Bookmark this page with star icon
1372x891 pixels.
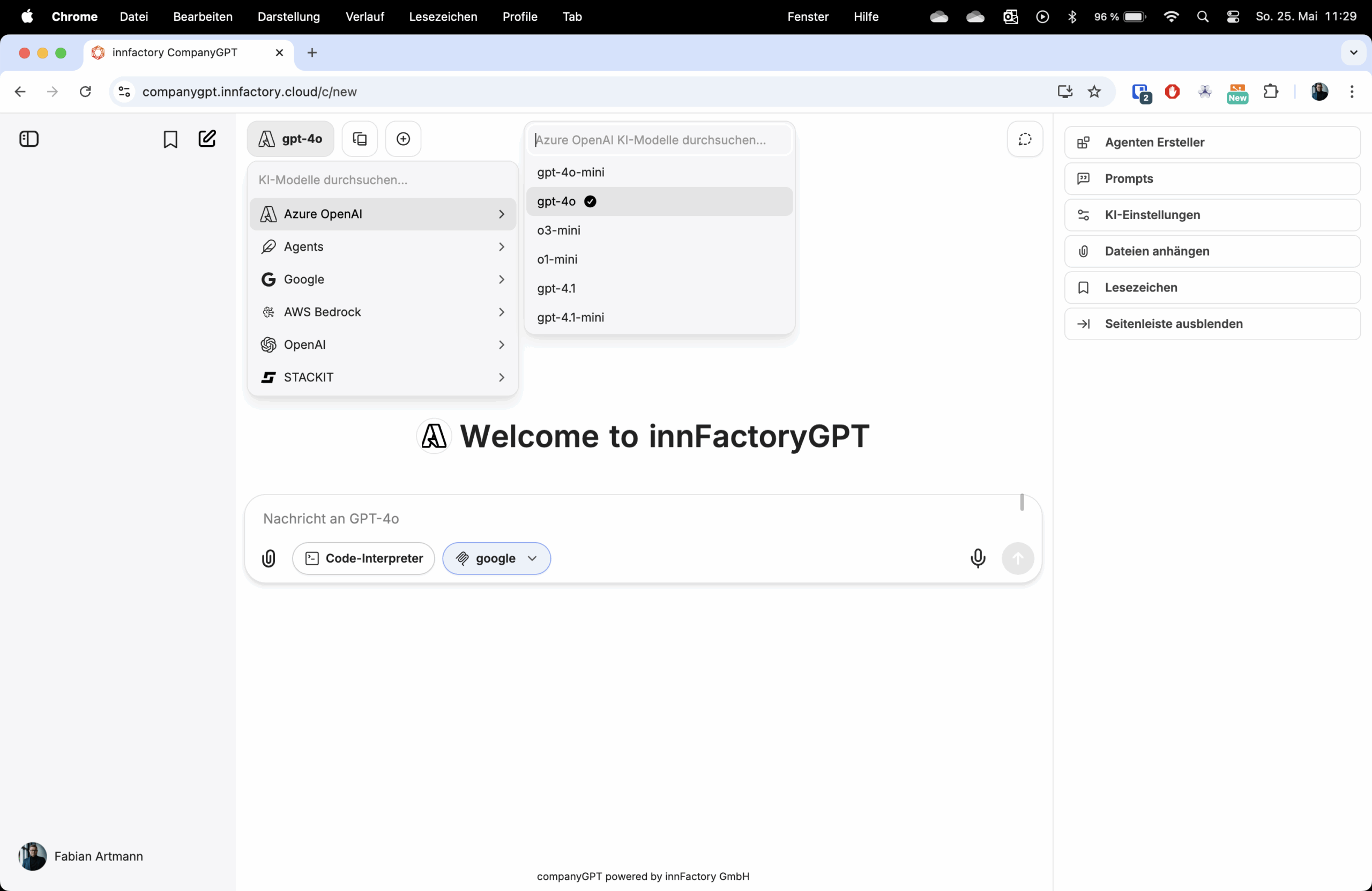click(x=1094, y=92)
